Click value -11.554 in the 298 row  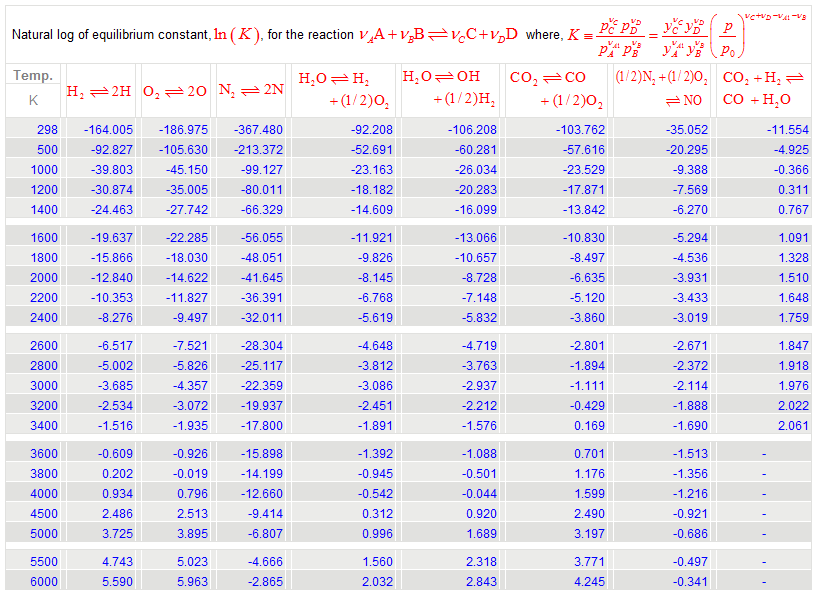point(788,129)
